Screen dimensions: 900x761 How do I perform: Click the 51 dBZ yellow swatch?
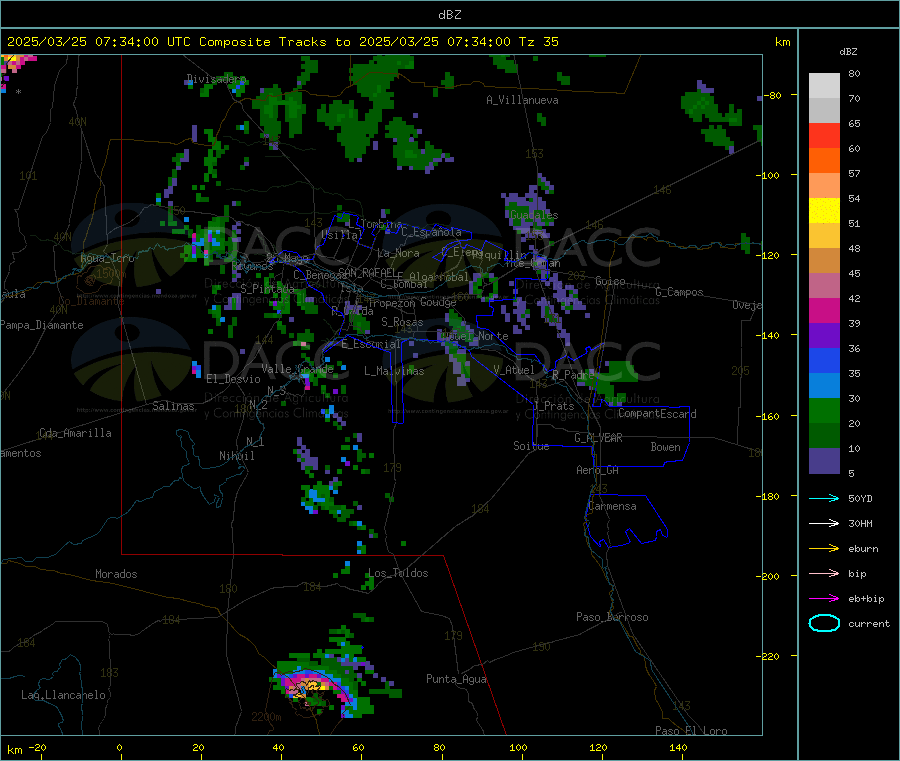pyautogui.click(x=824, y=211)
